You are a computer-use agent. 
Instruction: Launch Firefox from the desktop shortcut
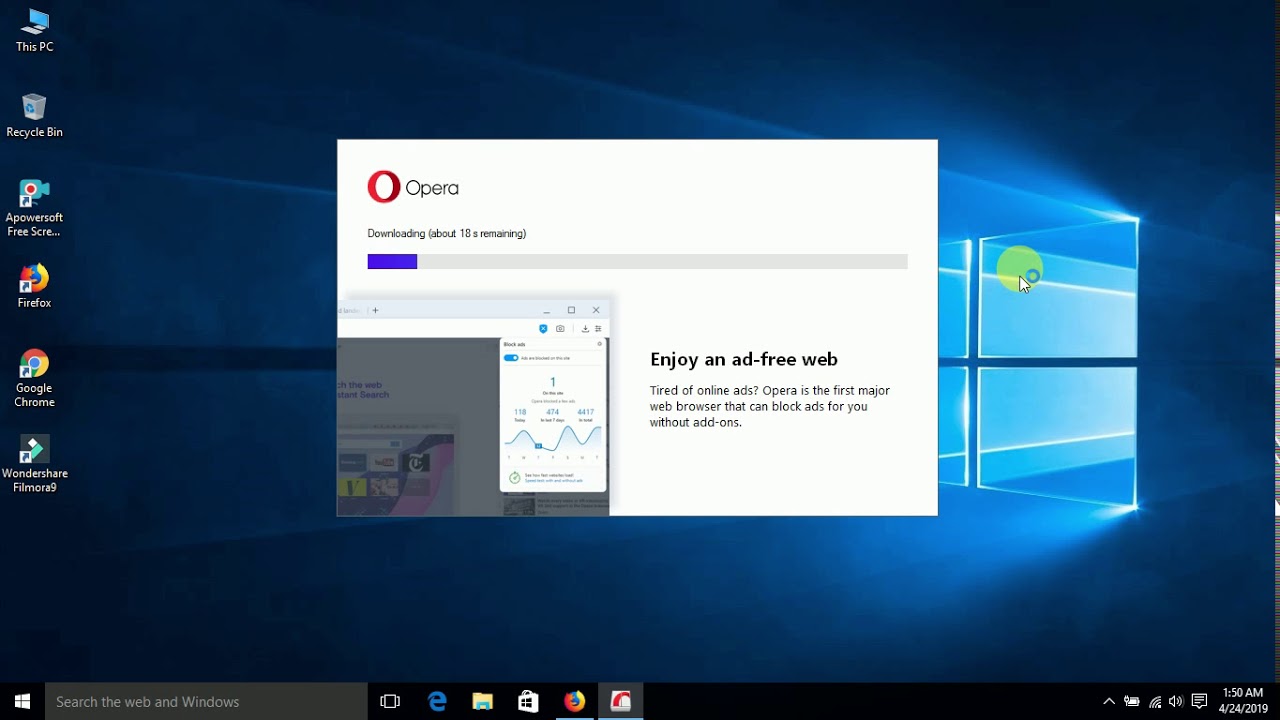coord(34,286)
